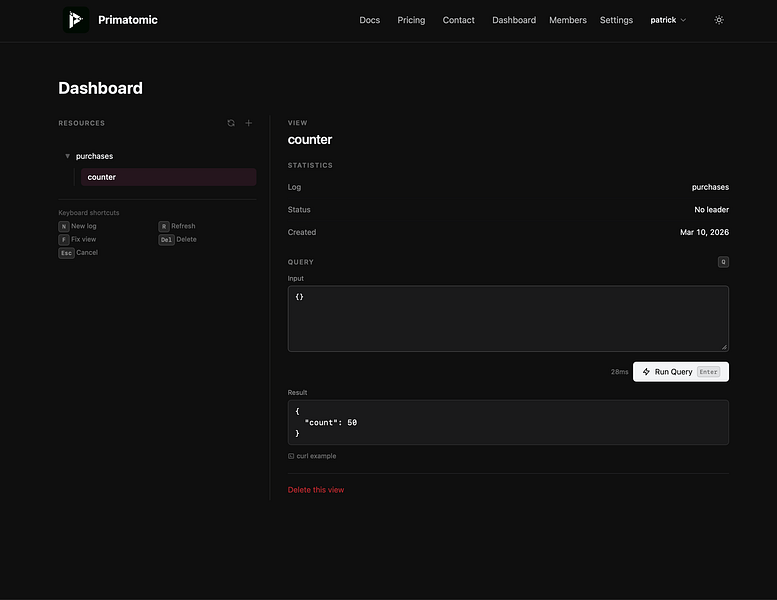
Task: Toggle the light/dark theme sun icon
Action: [x=719, y=20]
